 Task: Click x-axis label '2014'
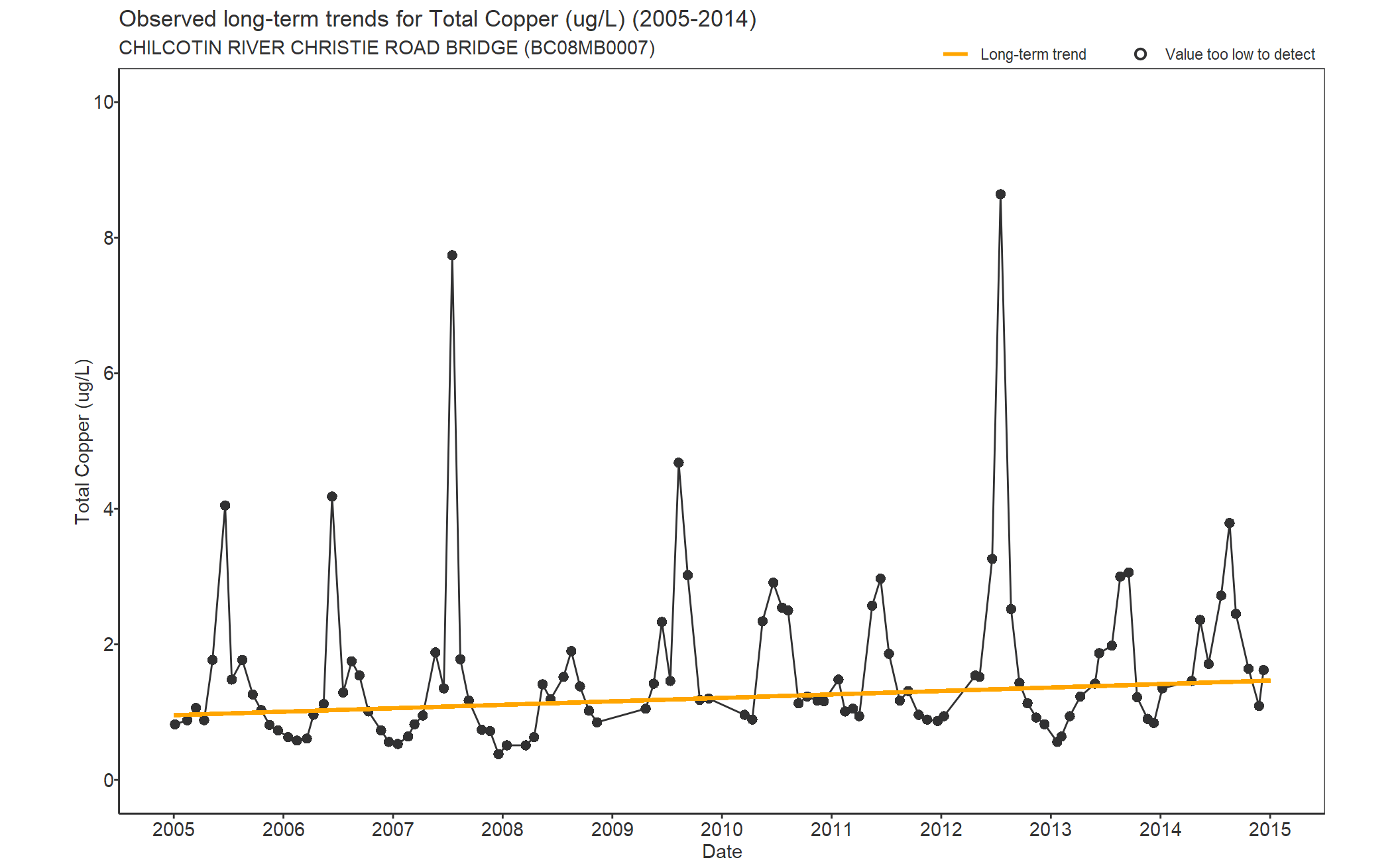1160,830
